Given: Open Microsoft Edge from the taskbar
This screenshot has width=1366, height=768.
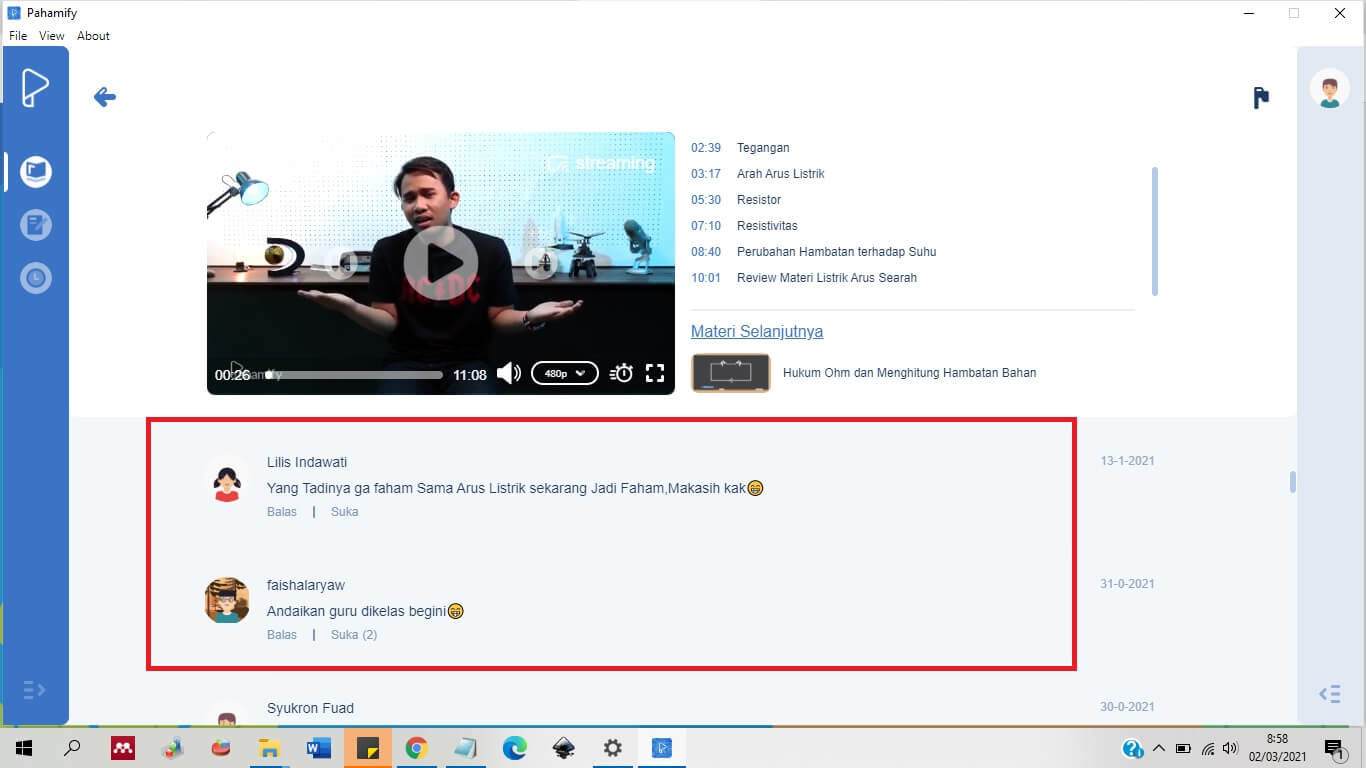Looking at the screenshot, I should click(514, 748).
